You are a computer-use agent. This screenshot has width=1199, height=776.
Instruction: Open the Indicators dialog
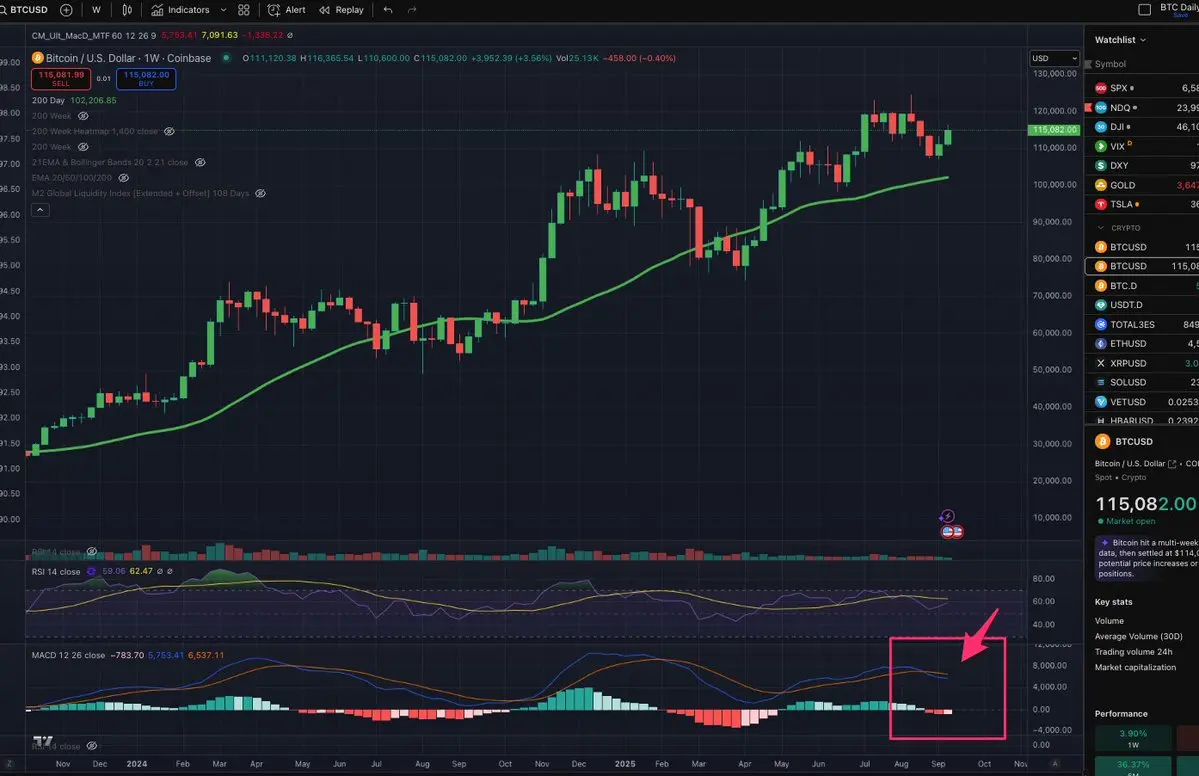(180, 10)
